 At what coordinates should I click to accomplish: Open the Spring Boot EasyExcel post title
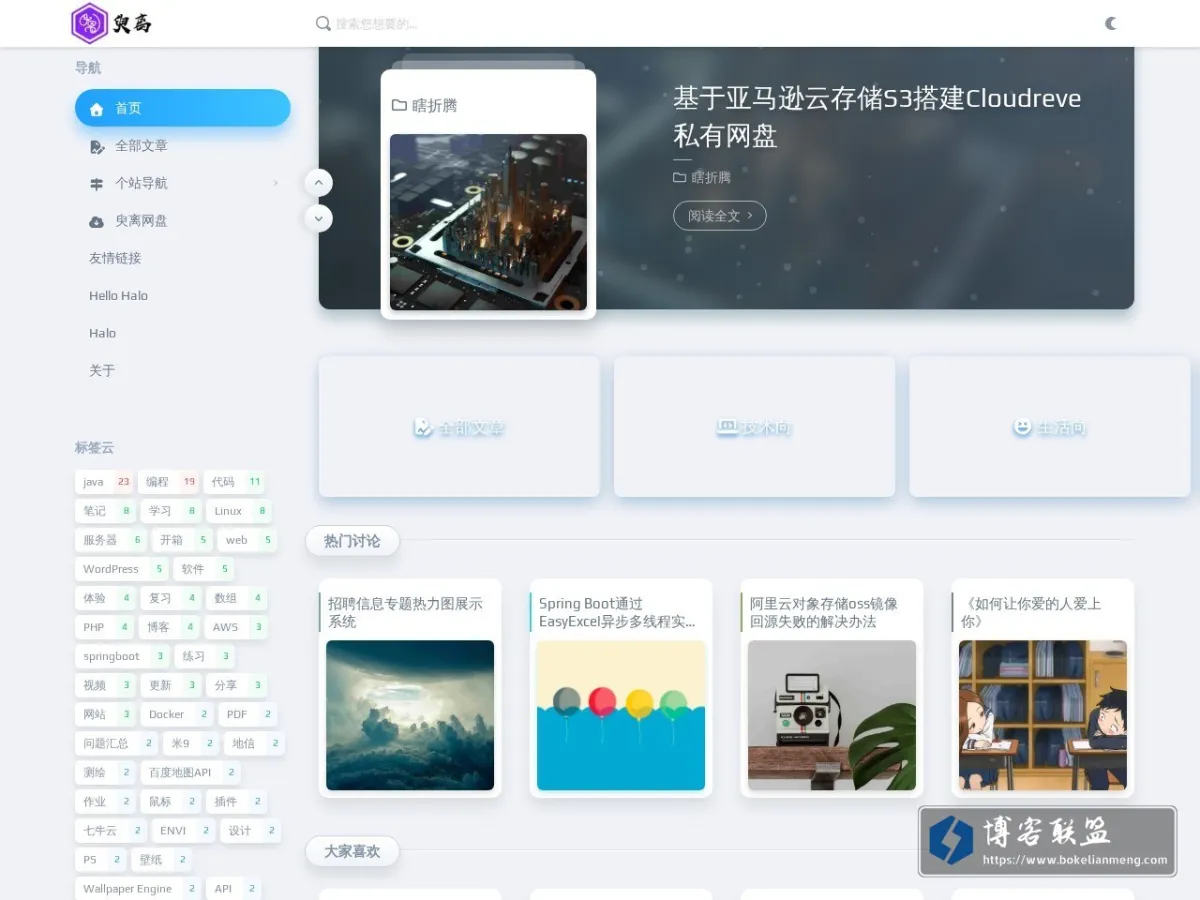coord(617,612)
